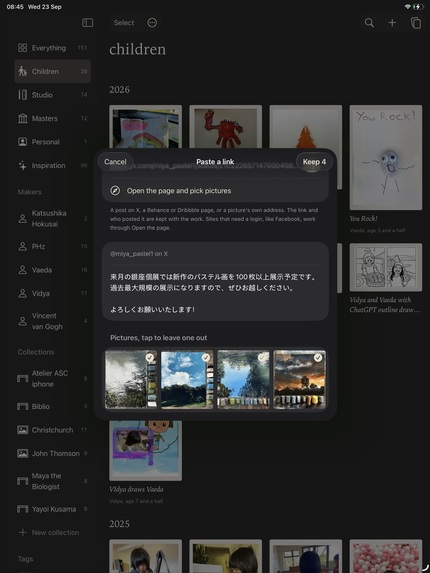The height and width of the screenshot is (573, 430).
Task: Select maker Katsushika Hokusai
Action: (x=52, y=219)
